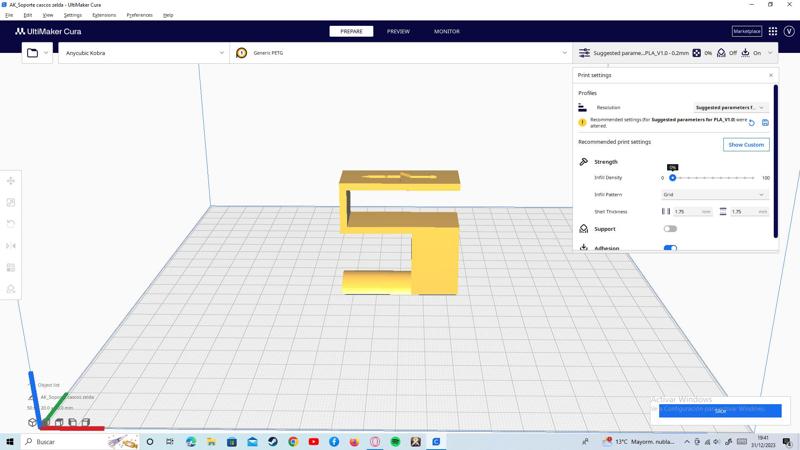Screen dimensions: 800x450
Task: Switch to the PREVIEW stage tab
Action: tap(398, 31)
